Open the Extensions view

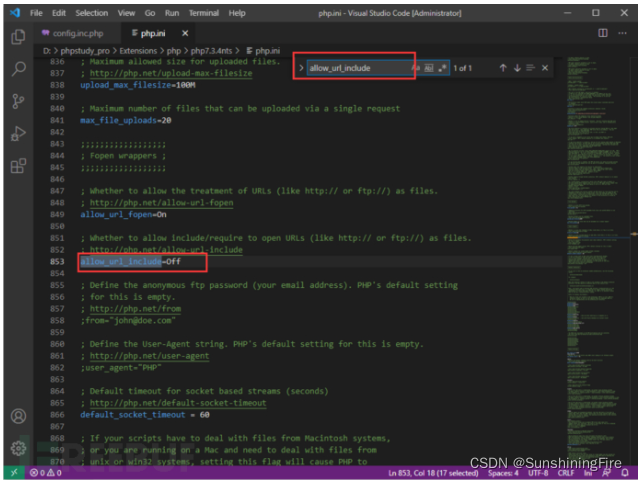pos(18,166)
